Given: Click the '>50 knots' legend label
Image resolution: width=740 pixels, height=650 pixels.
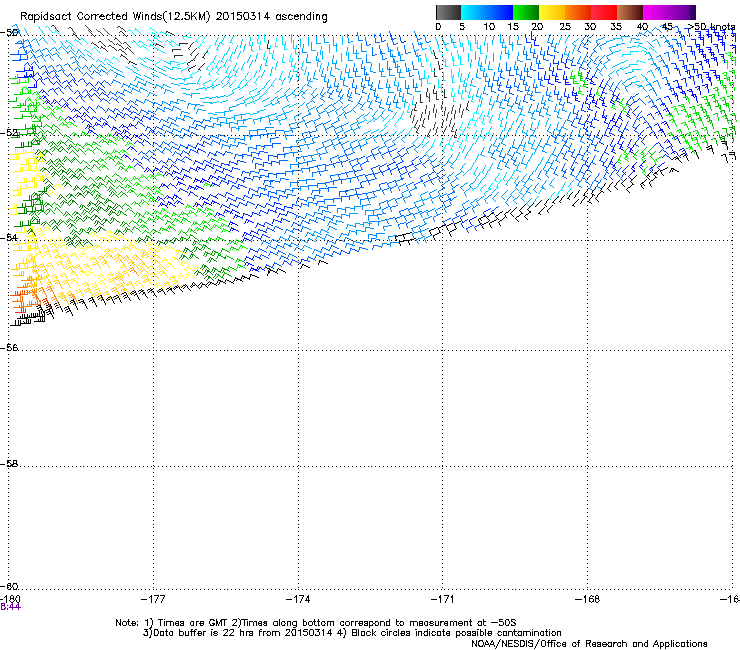Looking at the screenshot, I should click(711, 27).
